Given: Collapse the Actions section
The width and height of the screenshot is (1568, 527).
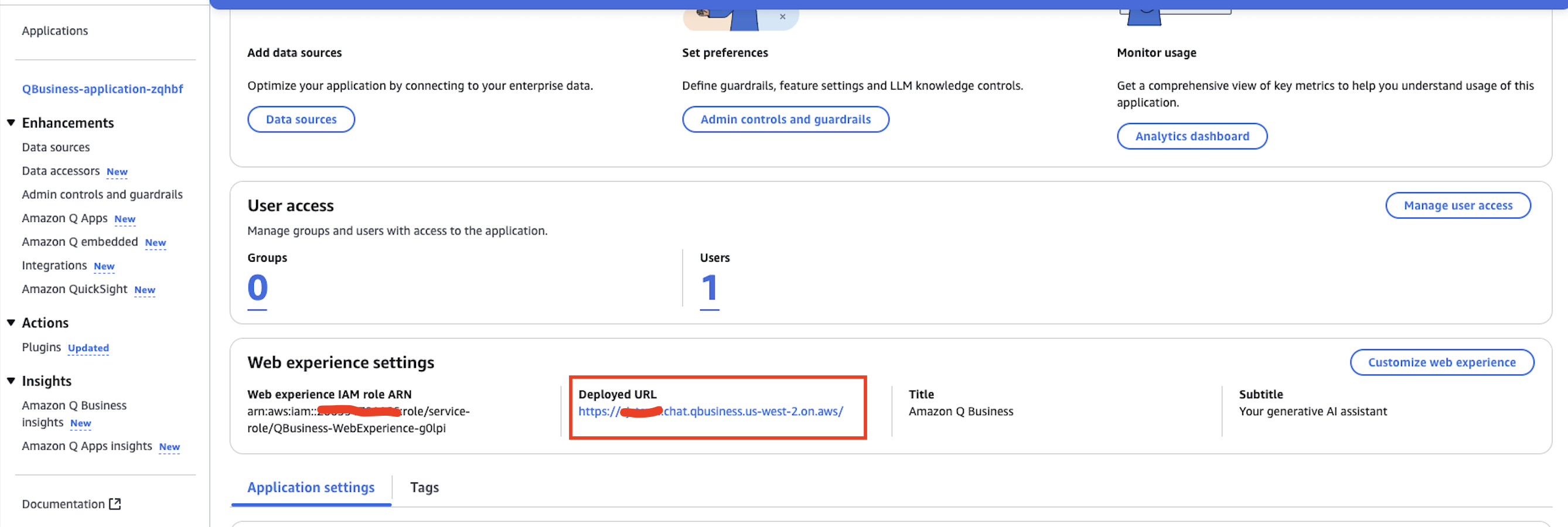Looking at the screenshot, I should point(11,323).
